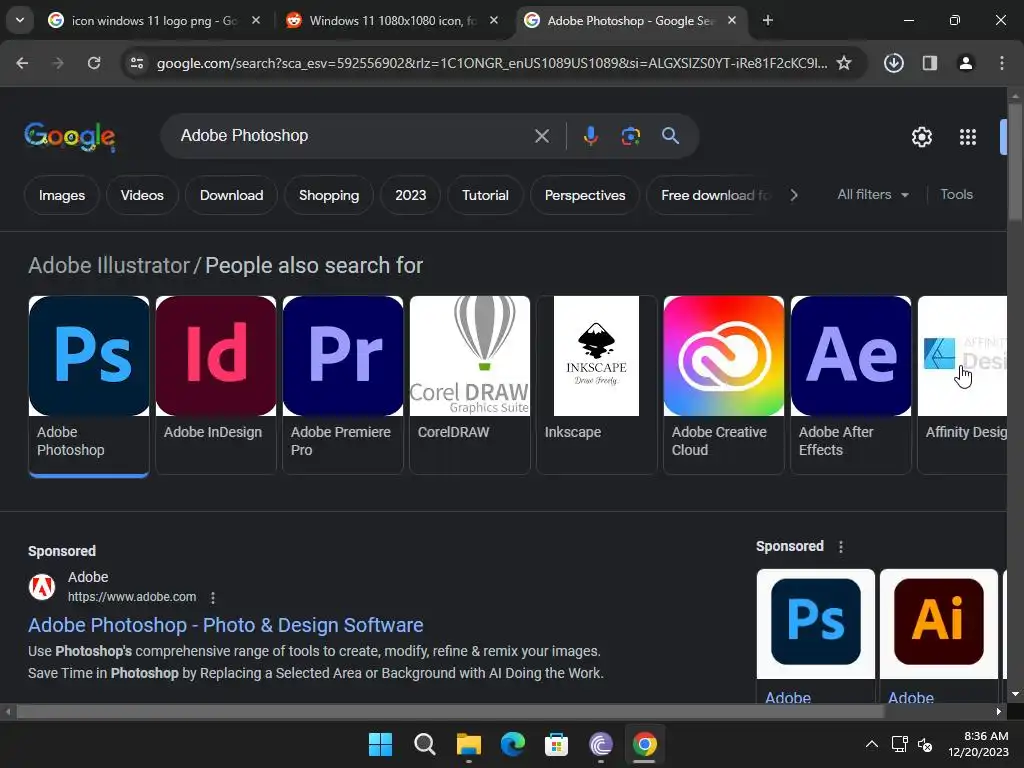Click into the Google search field
Screen dimensions: 1024x768
353,136
